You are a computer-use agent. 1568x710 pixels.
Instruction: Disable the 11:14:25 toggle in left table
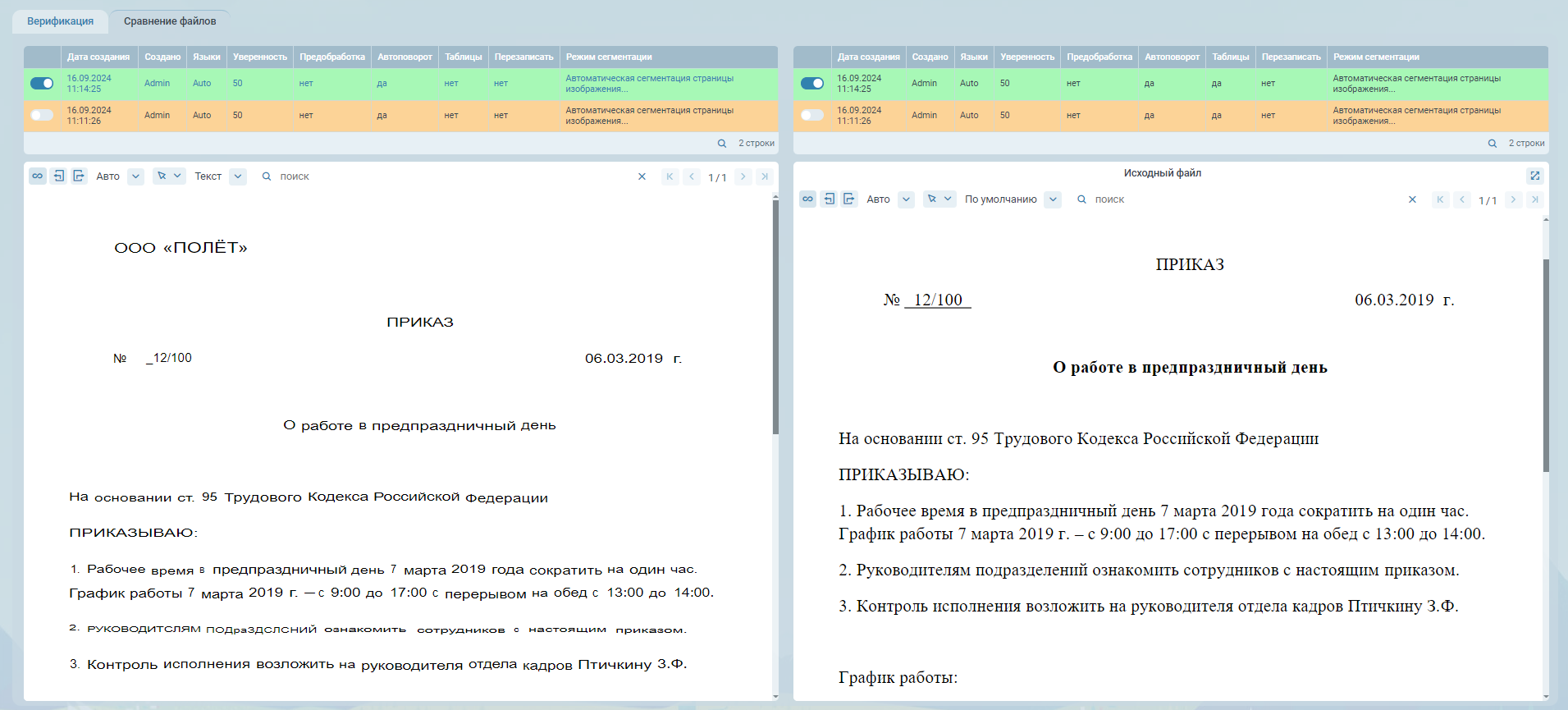[42, 84]
